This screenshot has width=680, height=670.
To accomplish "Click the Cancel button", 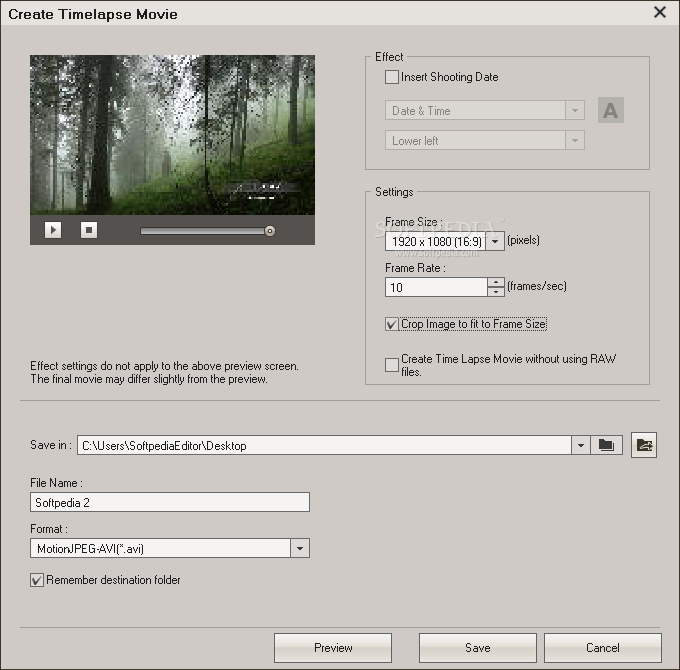I will pos(603,648).
